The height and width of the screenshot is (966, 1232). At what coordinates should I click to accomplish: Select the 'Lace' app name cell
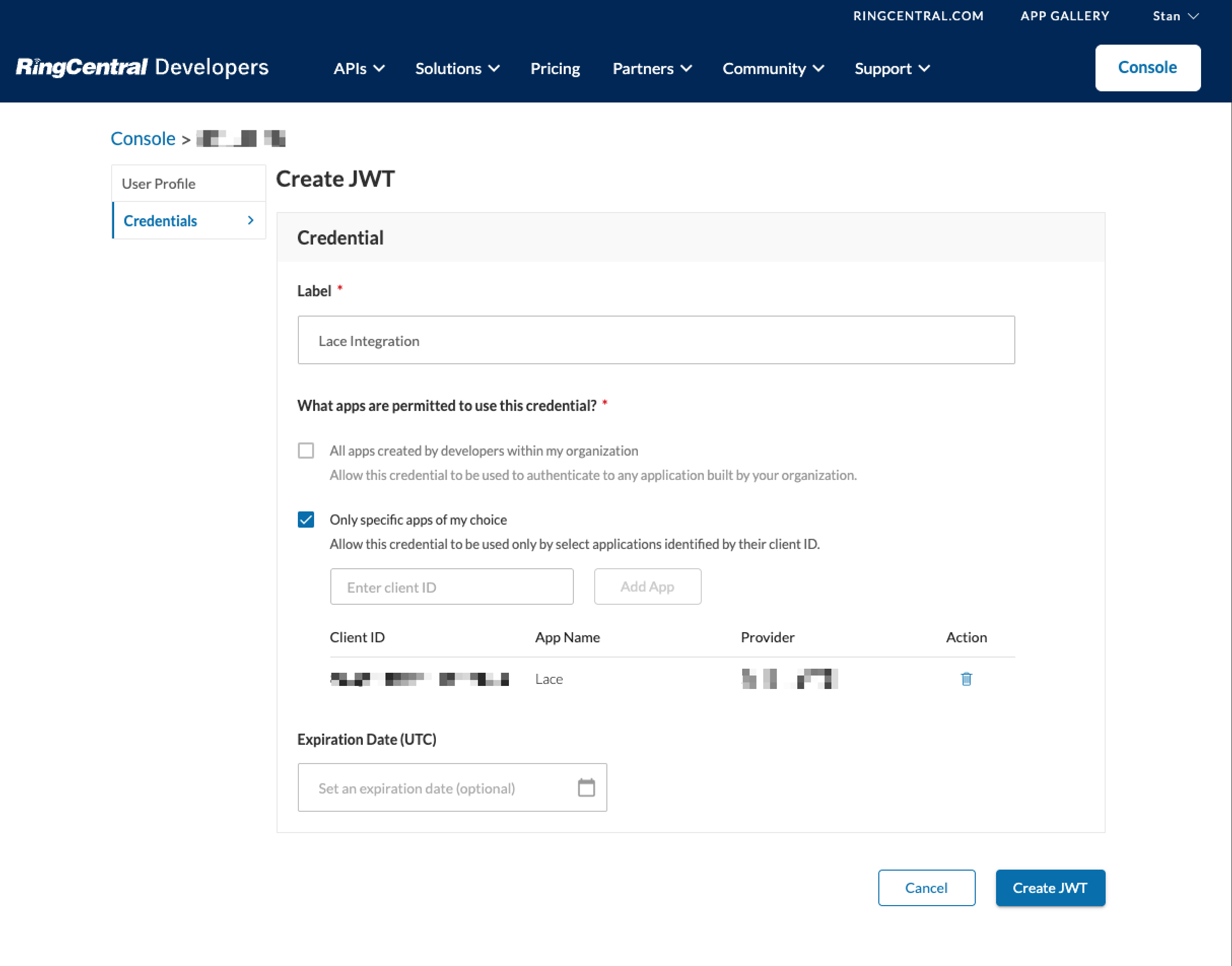coord(549,679)
